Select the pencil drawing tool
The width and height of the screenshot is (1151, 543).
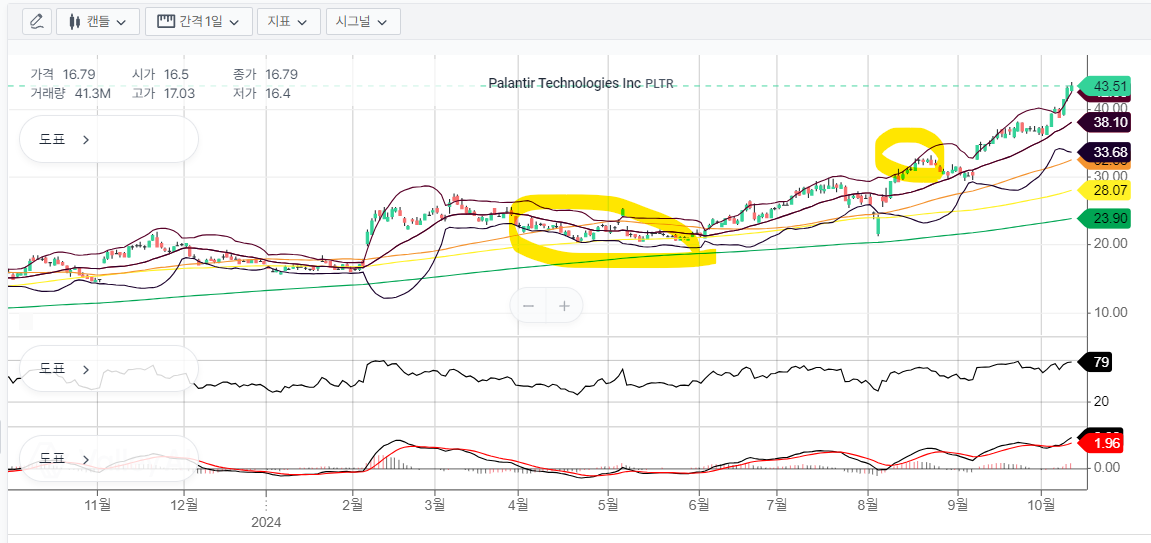click(x=37, y=21)
